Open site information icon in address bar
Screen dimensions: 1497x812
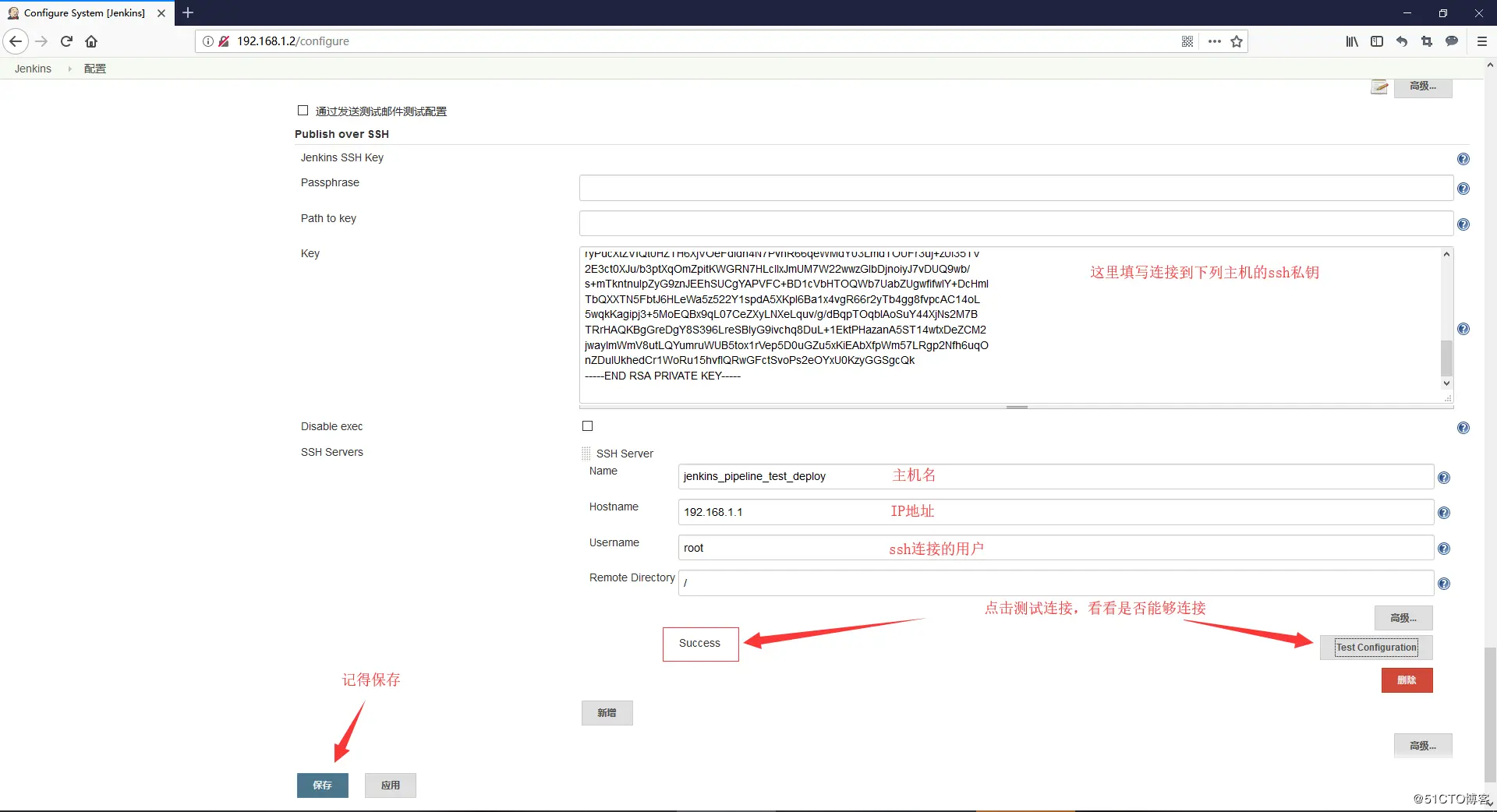coord(208,41)
